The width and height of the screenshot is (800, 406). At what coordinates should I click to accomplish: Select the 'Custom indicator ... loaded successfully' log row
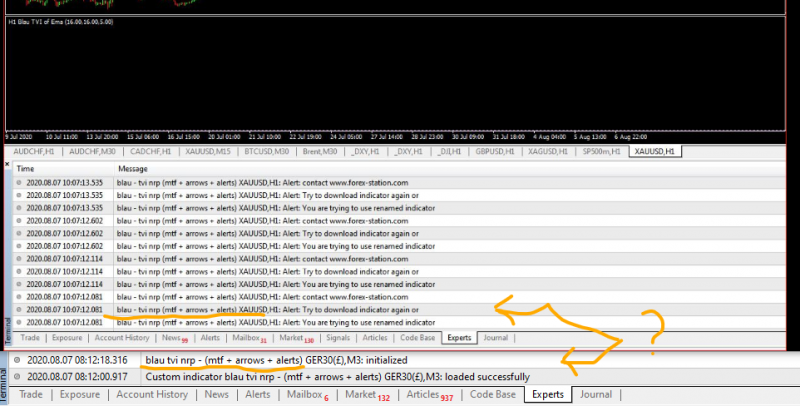(405, 377)
